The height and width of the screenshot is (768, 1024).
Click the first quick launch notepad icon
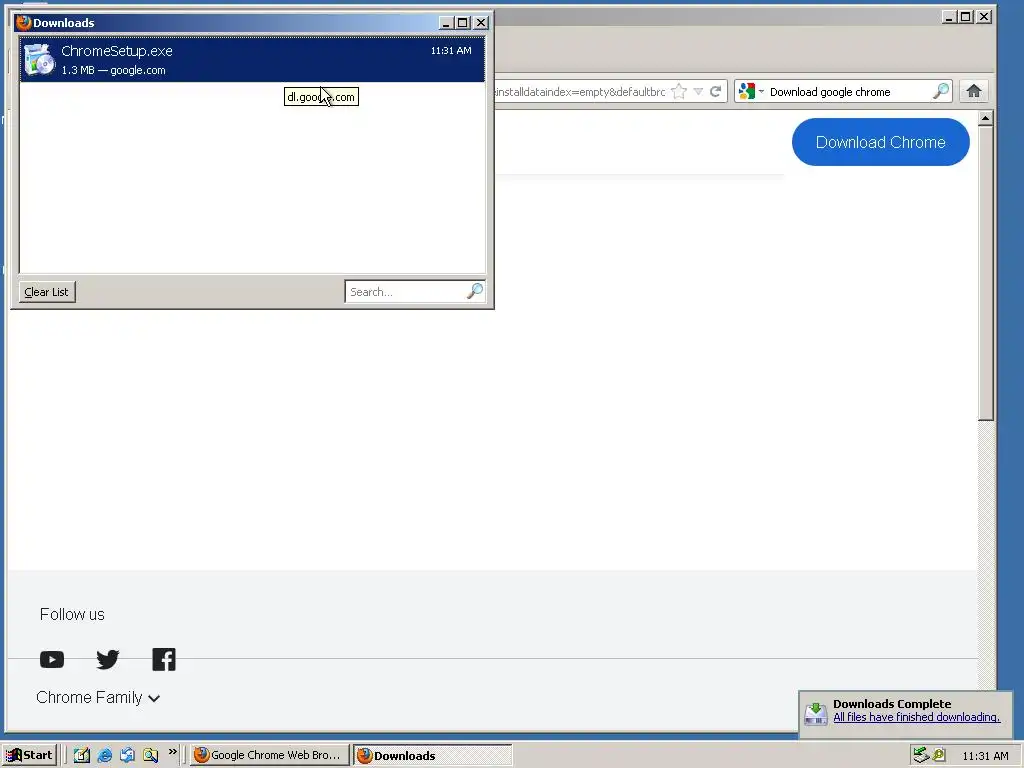click(82, 756)
